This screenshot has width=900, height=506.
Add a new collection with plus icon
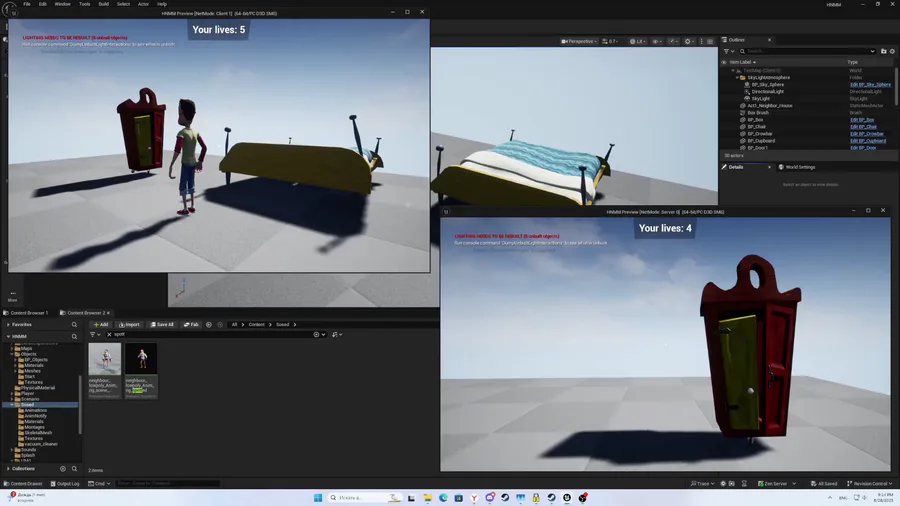tap(63, 469)
